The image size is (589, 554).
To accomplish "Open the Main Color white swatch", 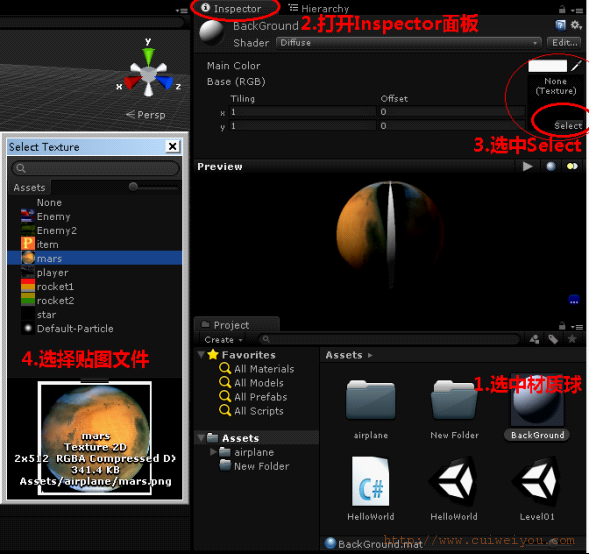I will coord(547,66).
